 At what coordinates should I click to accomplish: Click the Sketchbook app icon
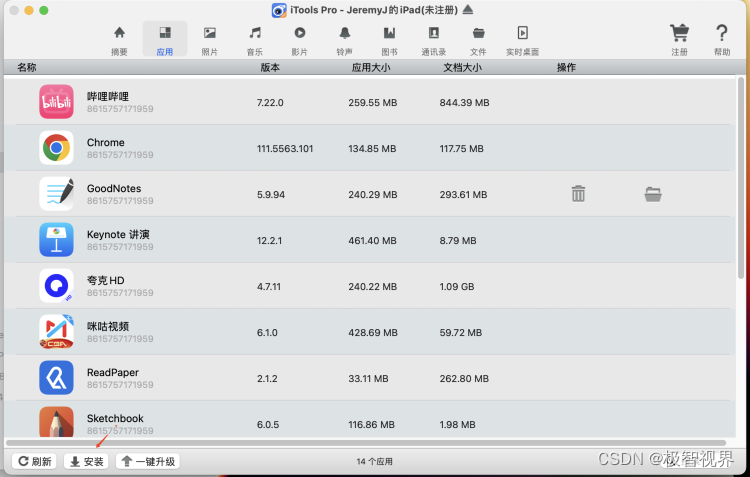[56, 422]
